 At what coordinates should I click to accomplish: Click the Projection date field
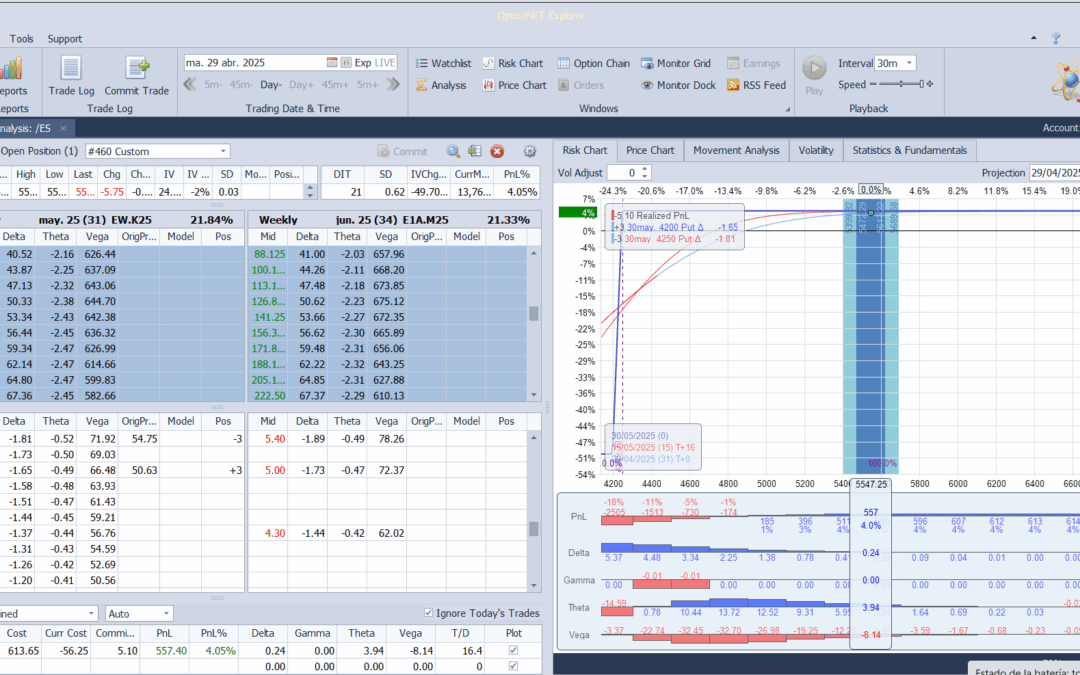pos(1054,173)
